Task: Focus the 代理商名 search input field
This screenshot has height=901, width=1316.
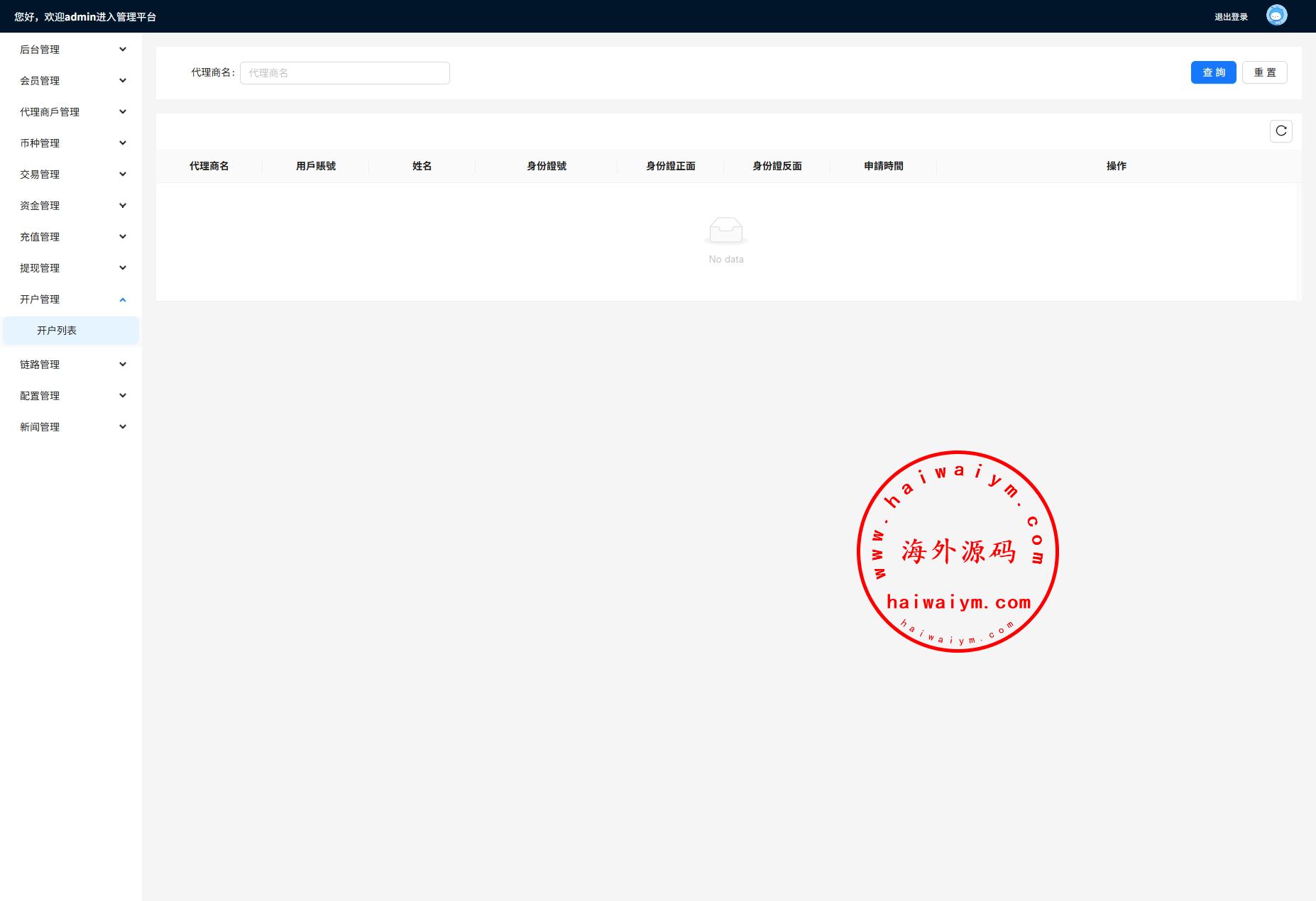Action: [344, 73]
